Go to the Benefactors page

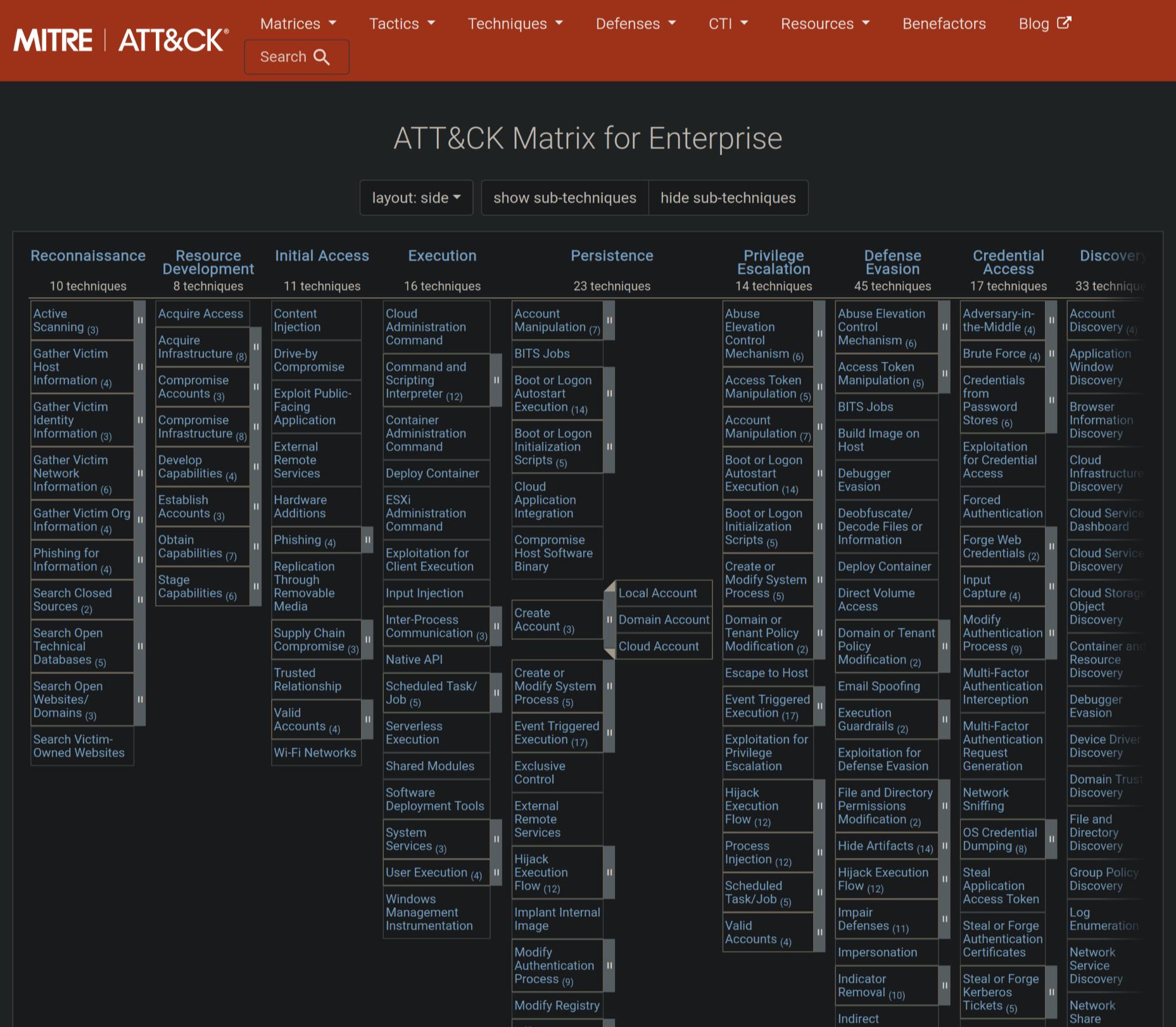[944, 23]
